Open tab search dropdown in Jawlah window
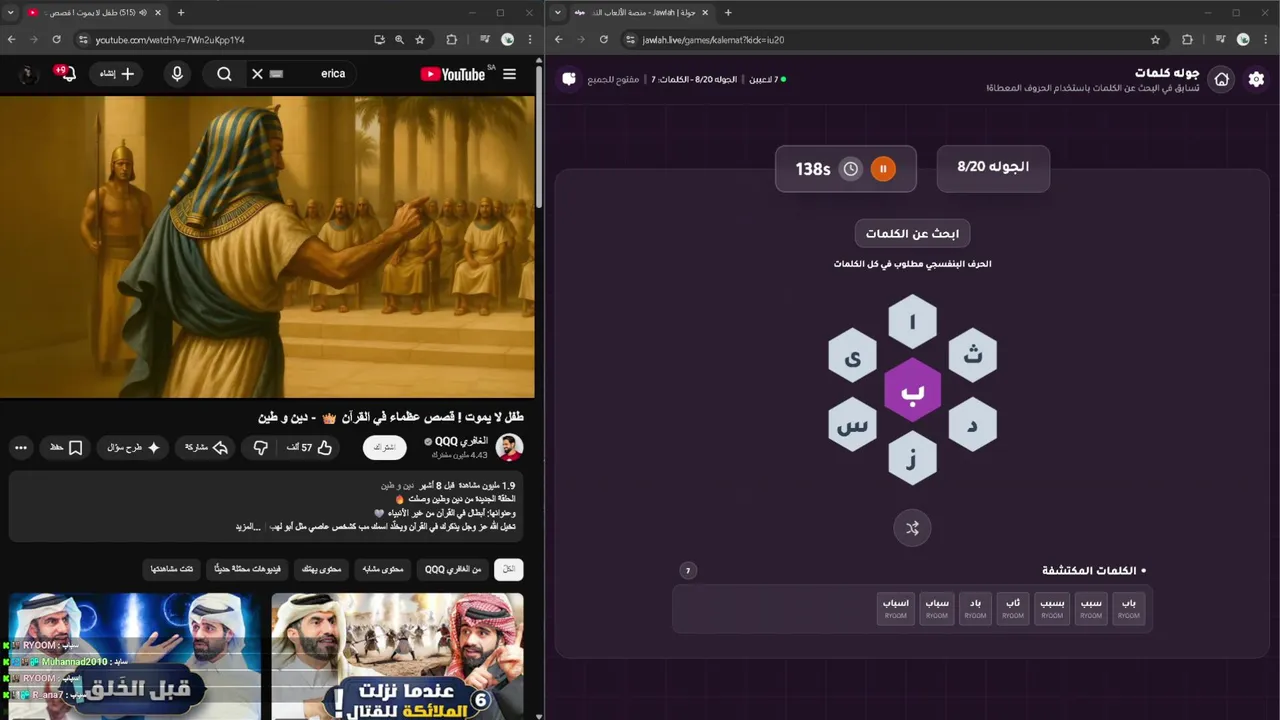This screenshot has width=1280, height=720. [x=557, y=13]
